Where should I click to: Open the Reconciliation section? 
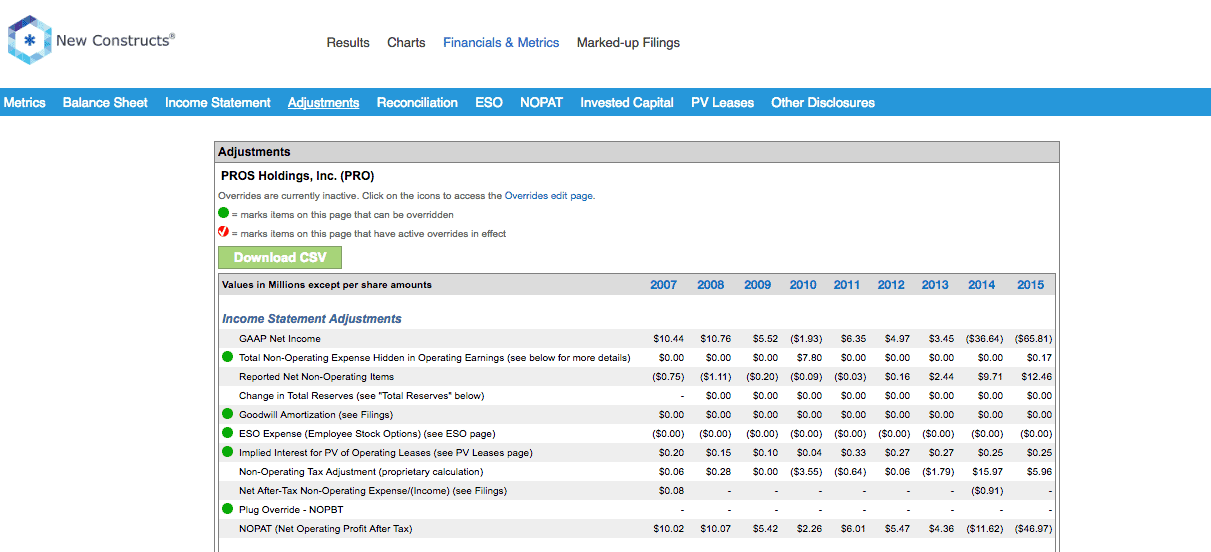click(x=417, y=102)
